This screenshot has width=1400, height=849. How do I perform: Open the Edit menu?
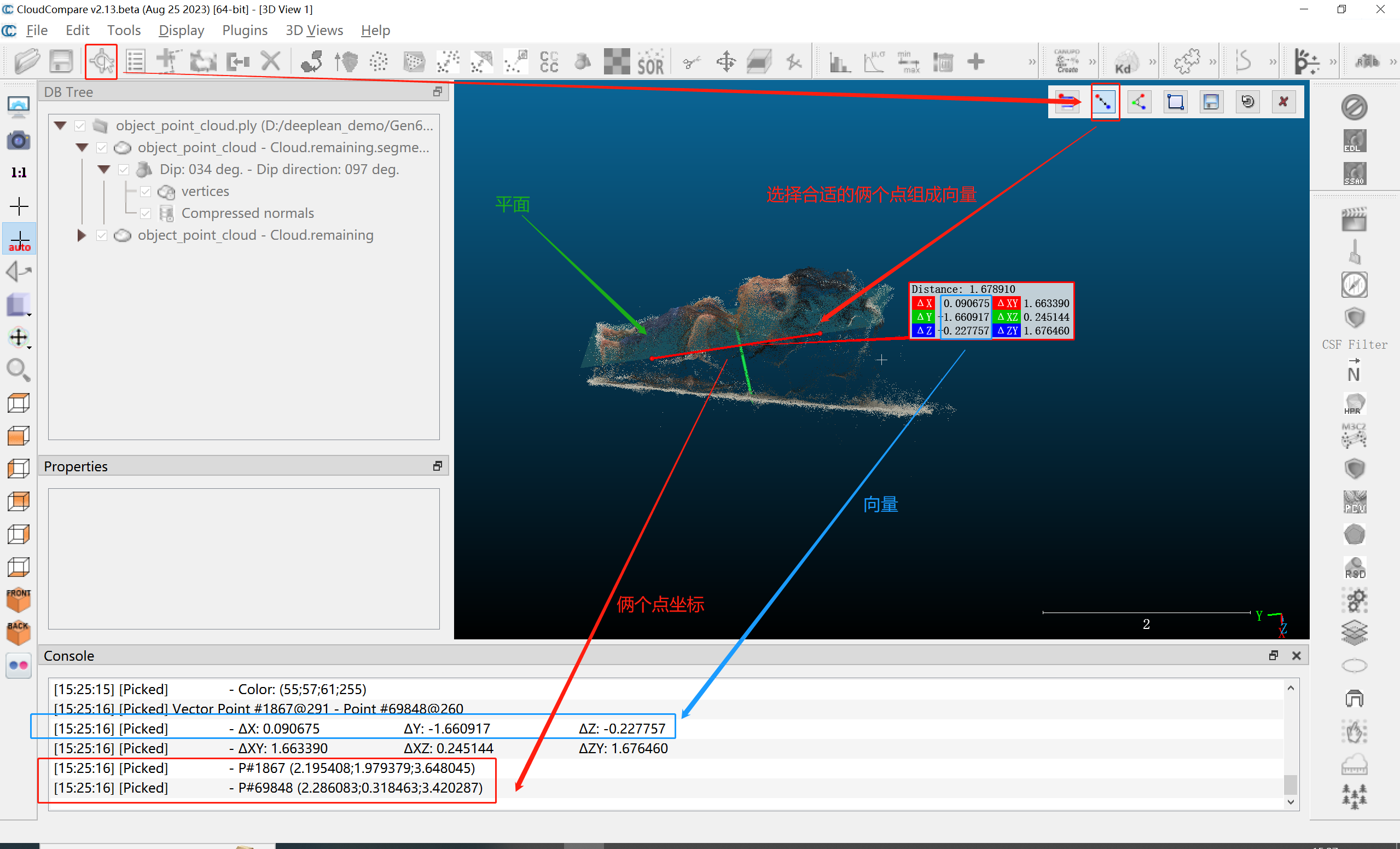(x=77, y=30)
